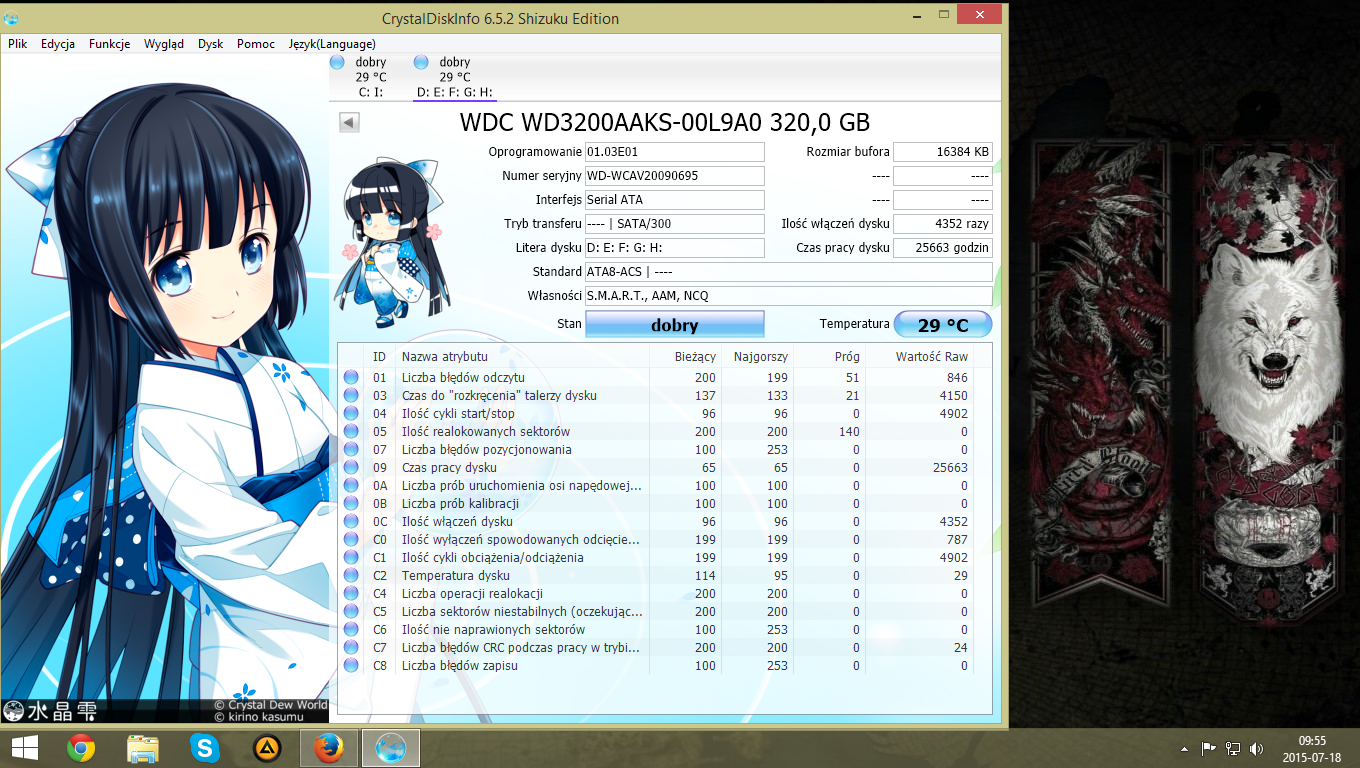The width and height of the screenshot is (1360, 768).
Task: Click the 29 °C temperature button
Action: [x=943, y=325]
